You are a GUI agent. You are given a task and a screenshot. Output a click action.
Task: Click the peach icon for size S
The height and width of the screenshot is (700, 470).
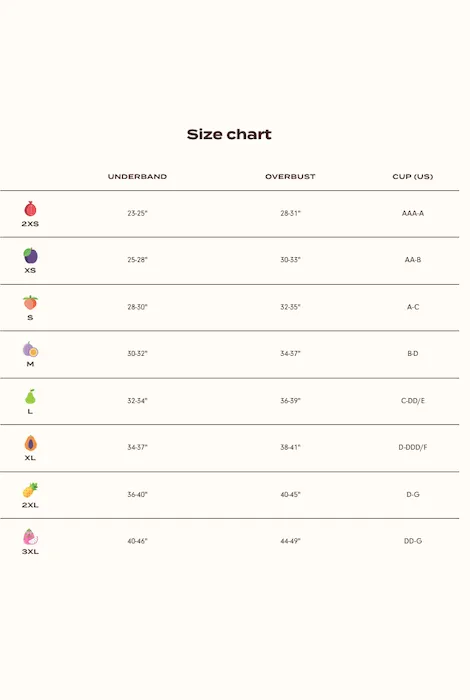(x=30, y=302)
